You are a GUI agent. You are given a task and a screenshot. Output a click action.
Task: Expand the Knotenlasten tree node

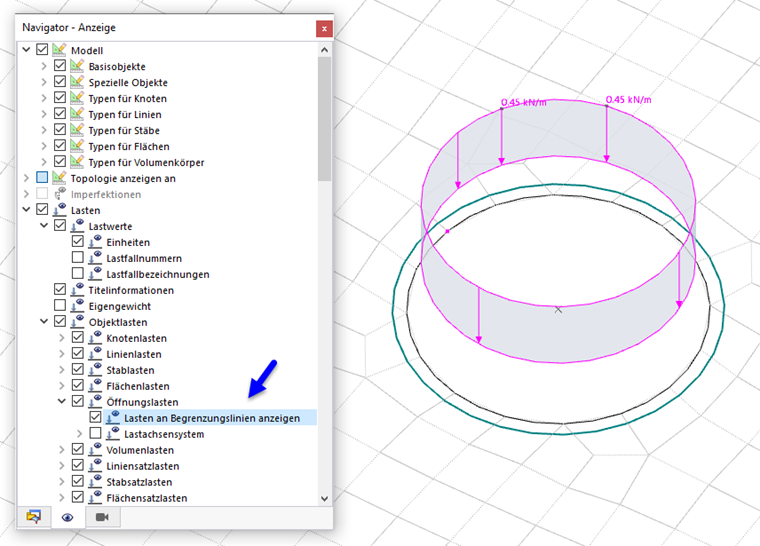[x=62, y=338]
